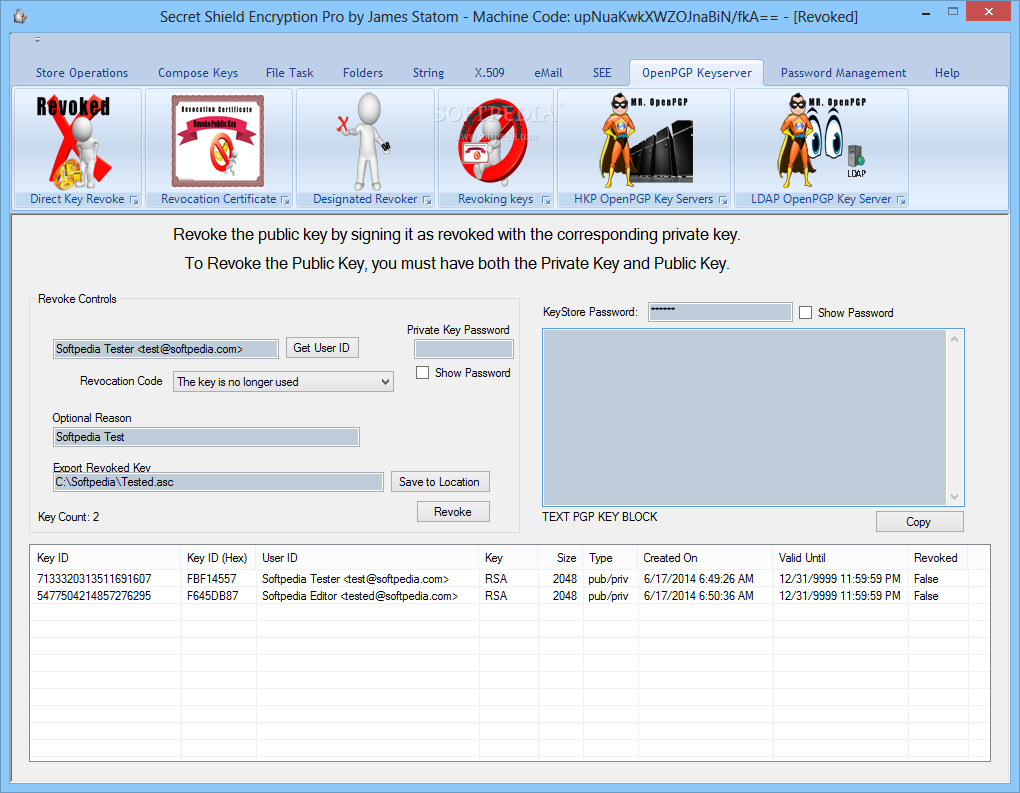Click the application icon in title bar
Viewport: 1020px width, 793px height.
[21, 16]
